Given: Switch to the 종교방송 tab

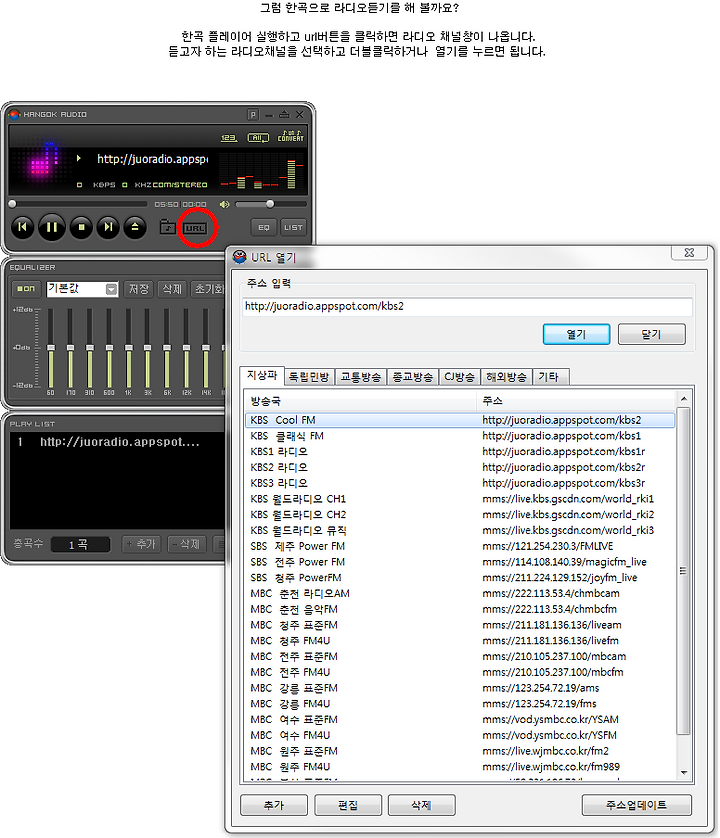Looking at the screenshot, I should (413, 377).
